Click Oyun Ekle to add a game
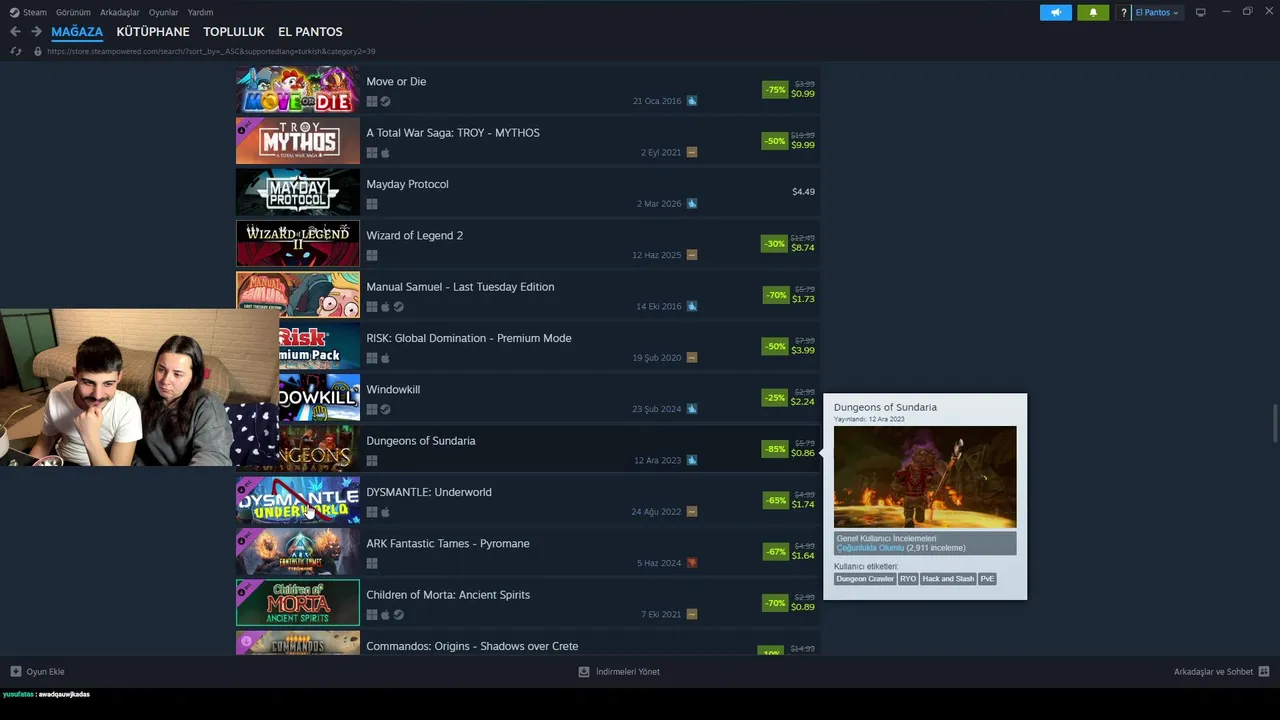Viewport: 1280px width, 720px height. (45, 672)
